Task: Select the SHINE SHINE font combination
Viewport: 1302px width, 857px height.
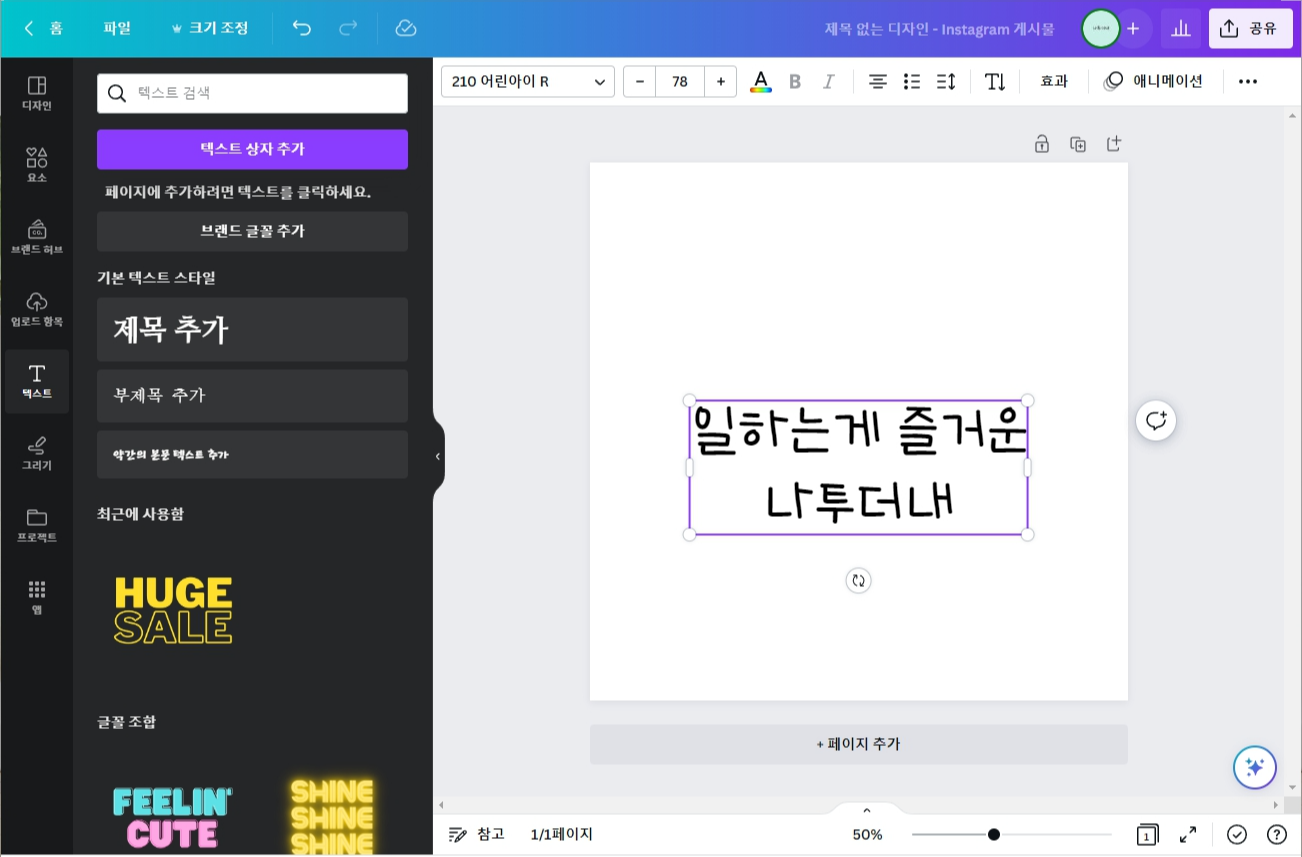Action: point(331,816)
